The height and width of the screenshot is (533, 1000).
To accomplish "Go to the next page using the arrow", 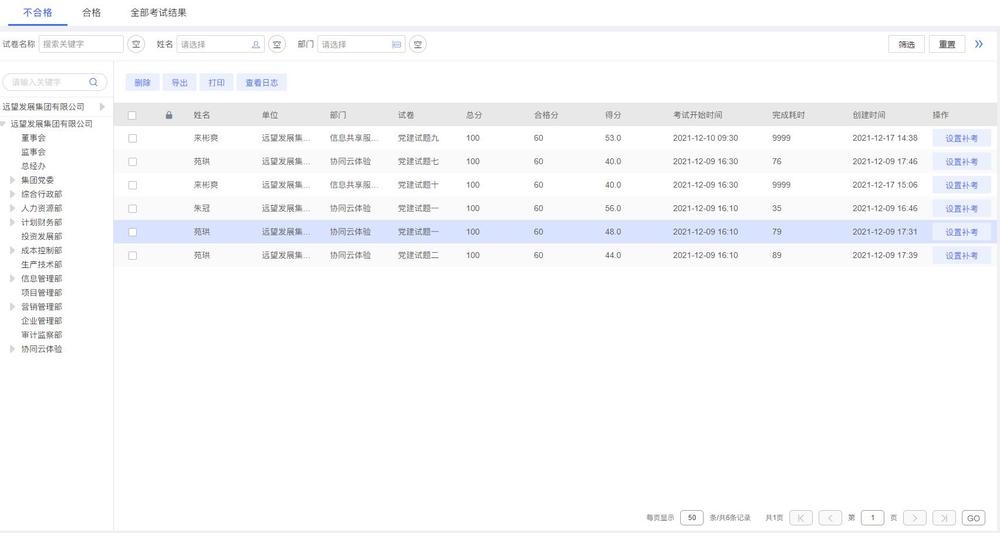I will [x=914, y=518].
